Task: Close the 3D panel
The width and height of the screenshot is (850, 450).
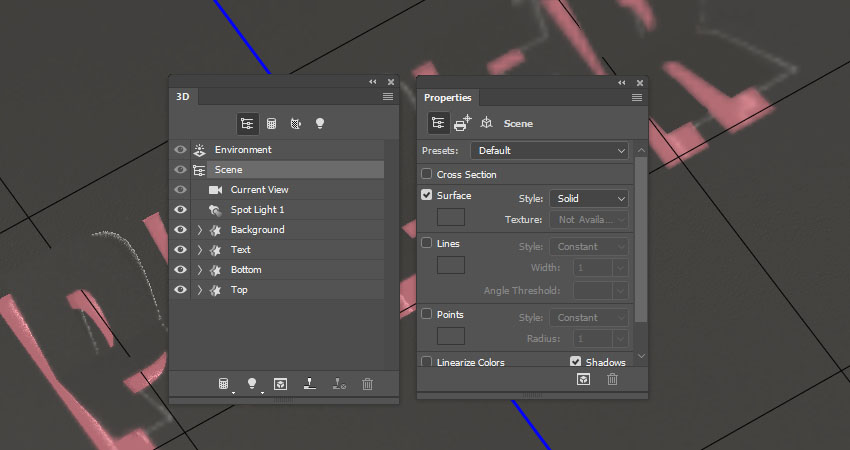Action: point(391,82)
